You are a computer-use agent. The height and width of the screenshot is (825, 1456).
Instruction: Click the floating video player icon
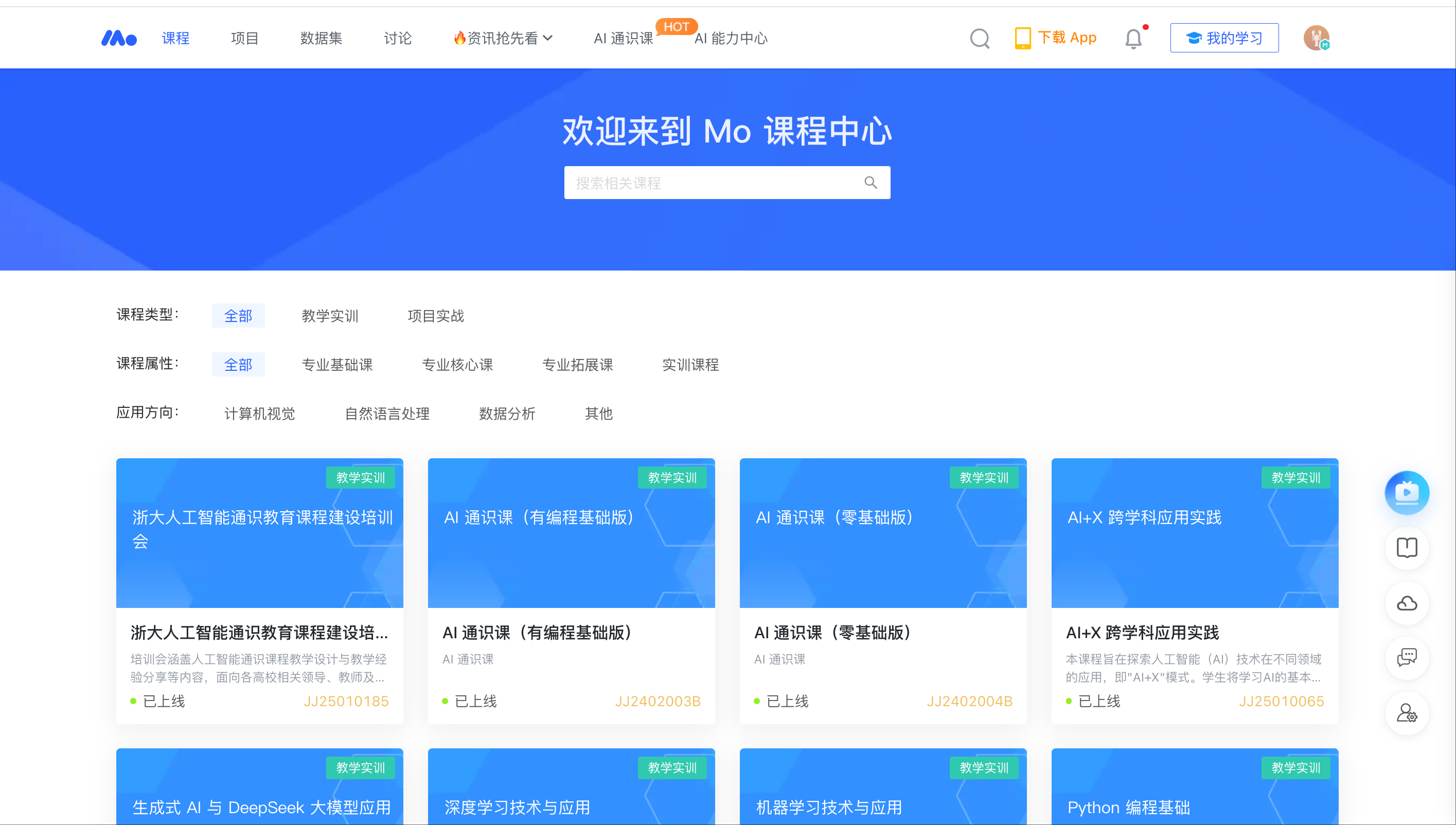click(x=1406, y=492)
